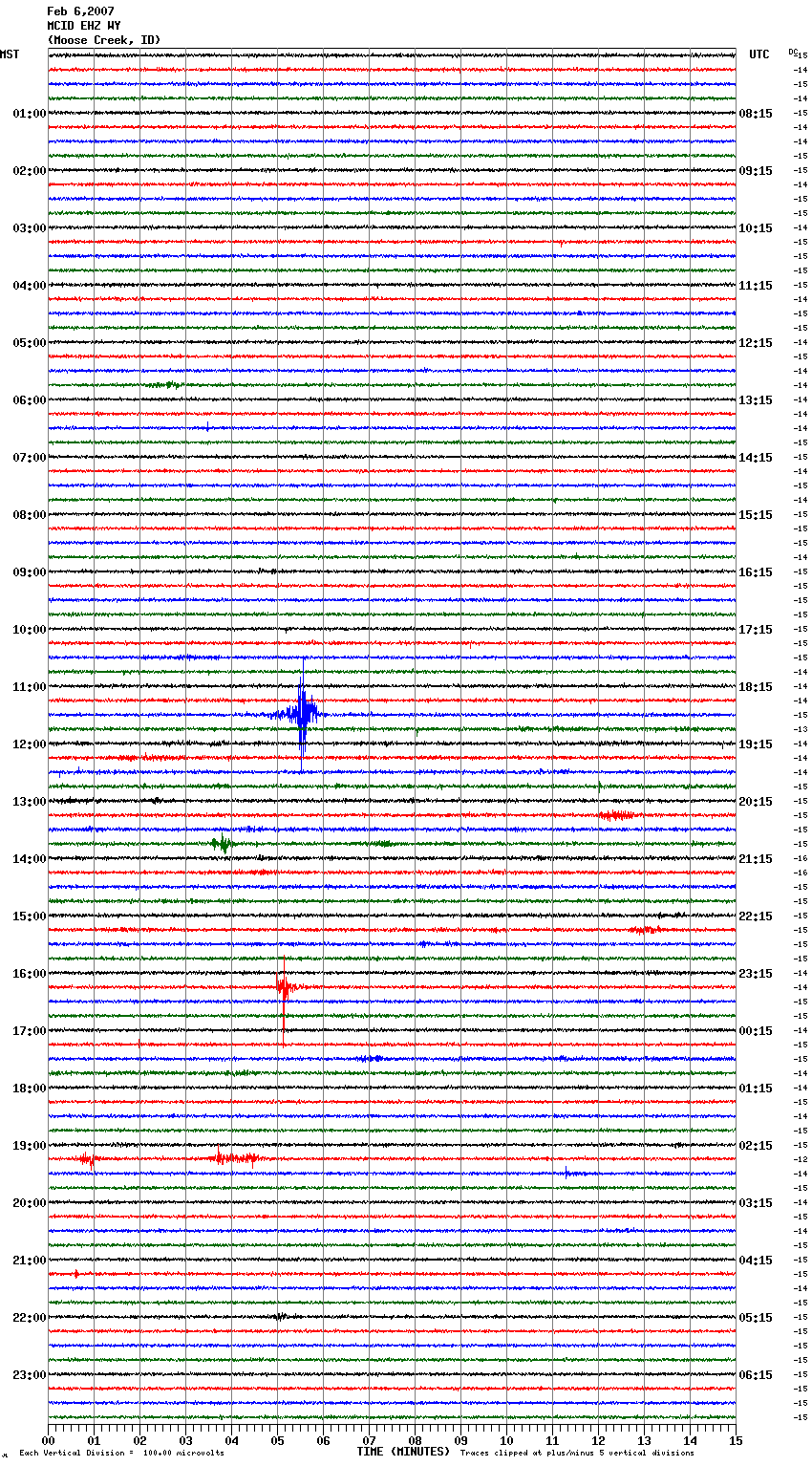The image size is (812, 1466).
Task: Select the 08 minute axis tick label
Action: 416,1440
